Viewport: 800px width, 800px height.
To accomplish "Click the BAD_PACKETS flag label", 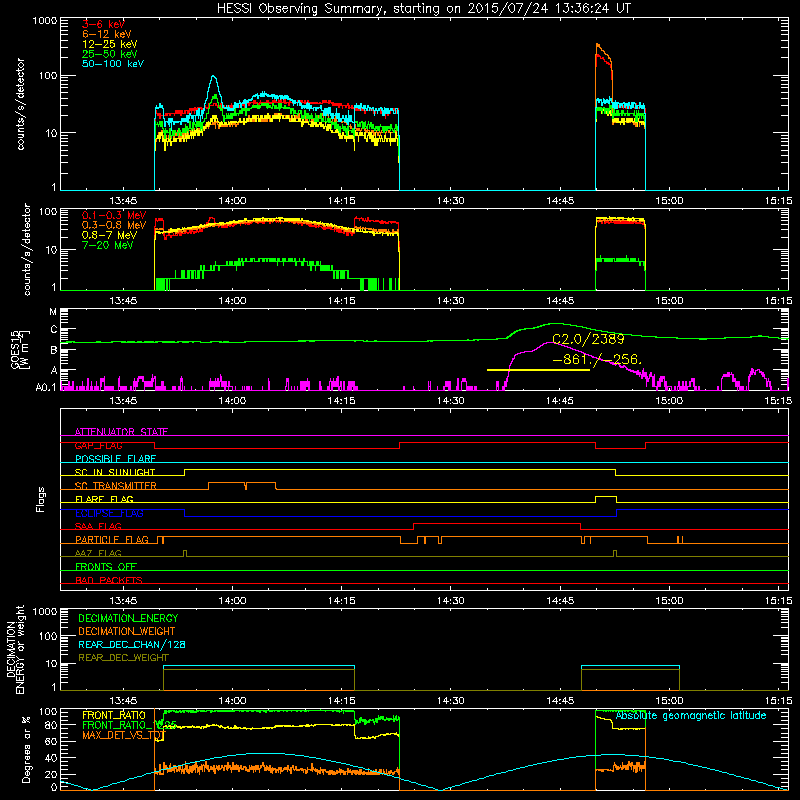I will (x=109, y=580).
